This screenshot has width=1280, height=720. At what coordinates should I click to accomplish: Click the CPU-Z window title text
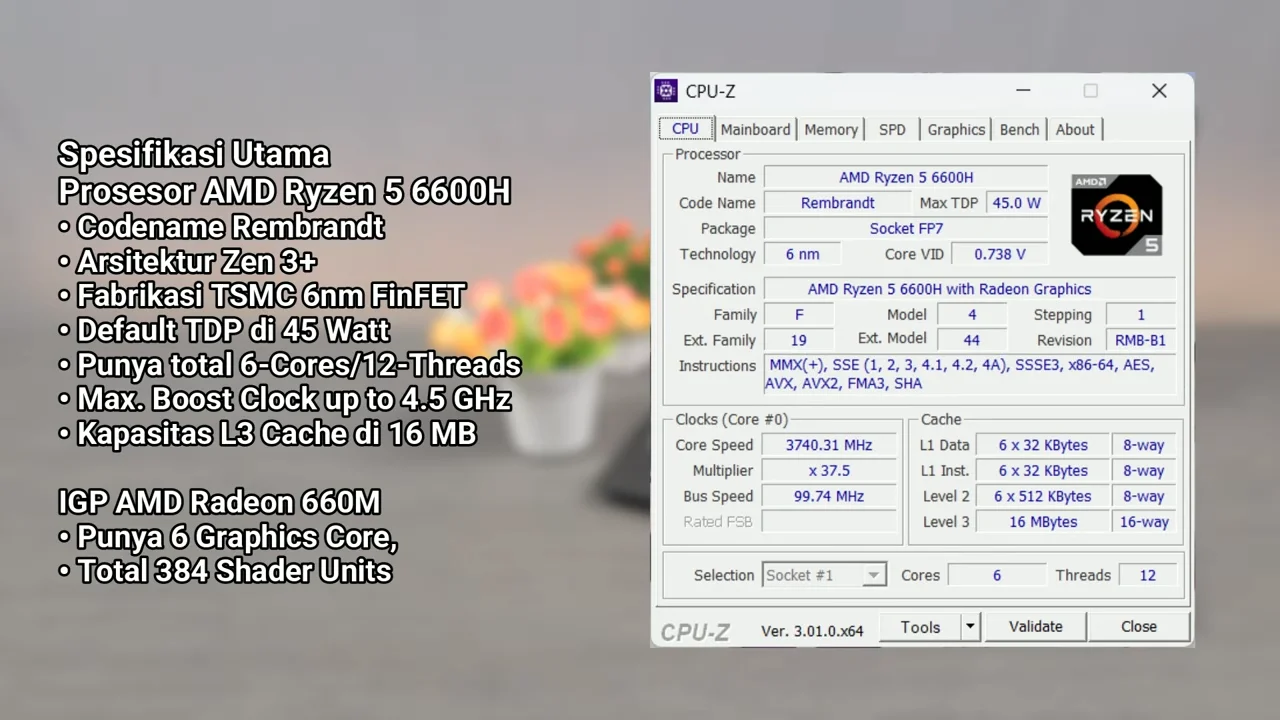[x=710, y=91]
